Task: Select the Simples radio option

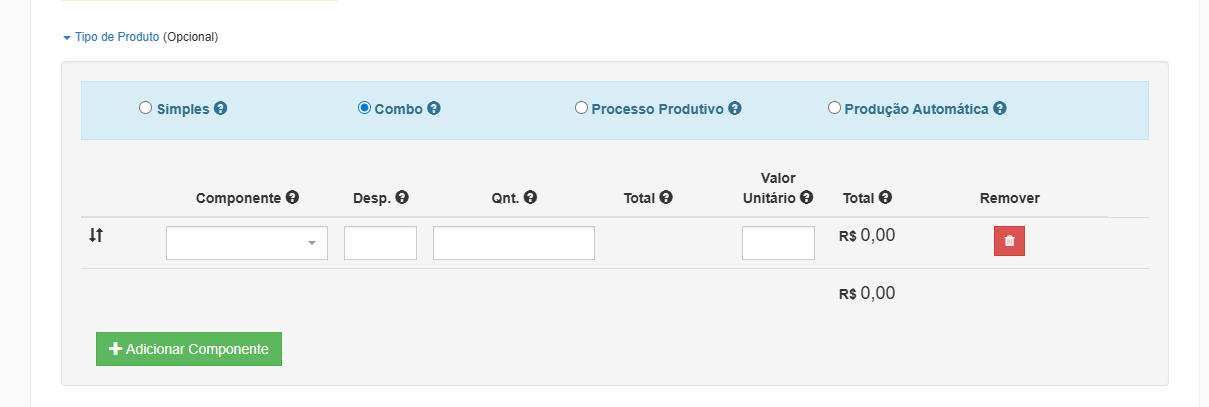Action: pos(145,107)
